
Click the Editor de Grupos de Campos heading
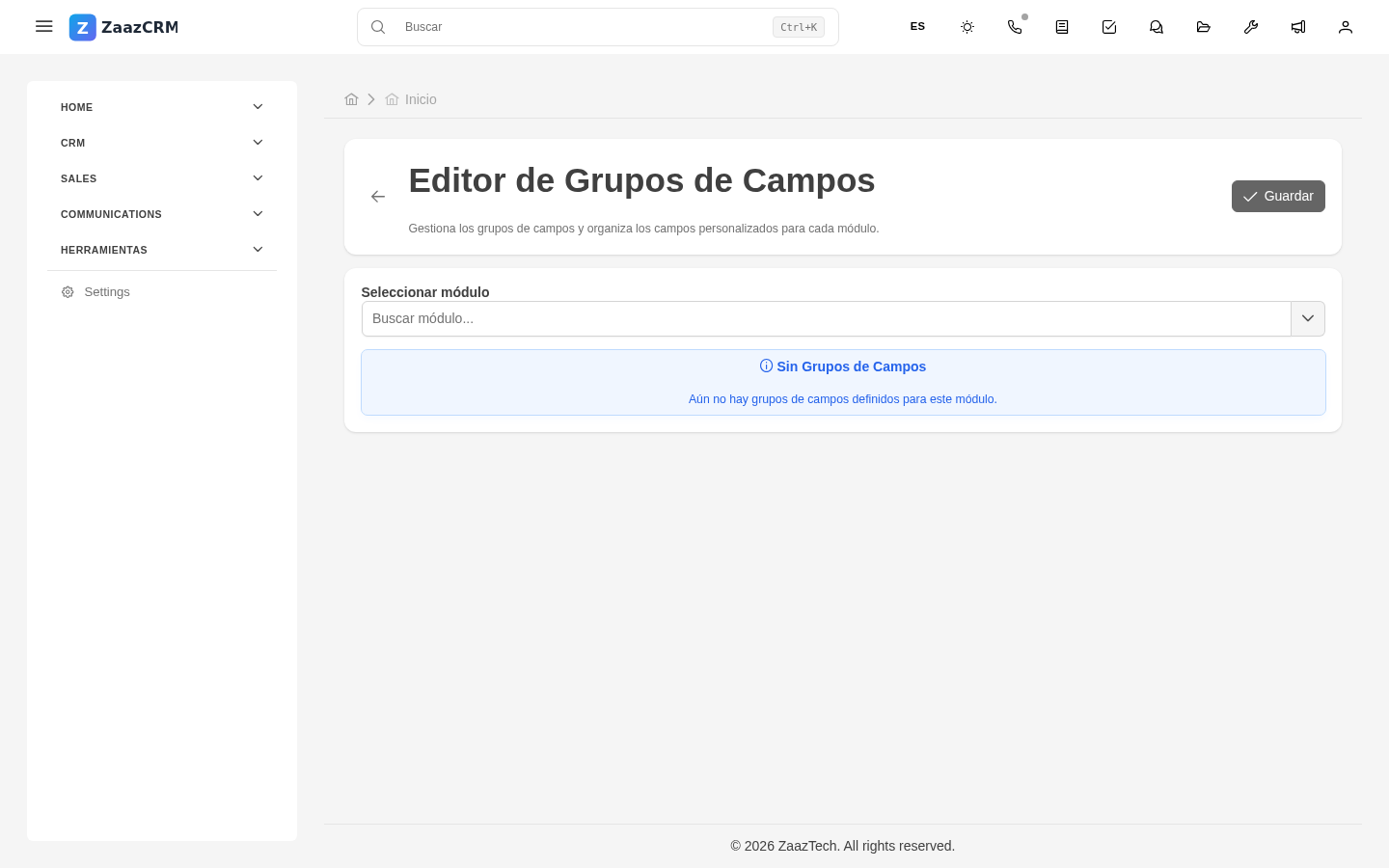[641, 180]
